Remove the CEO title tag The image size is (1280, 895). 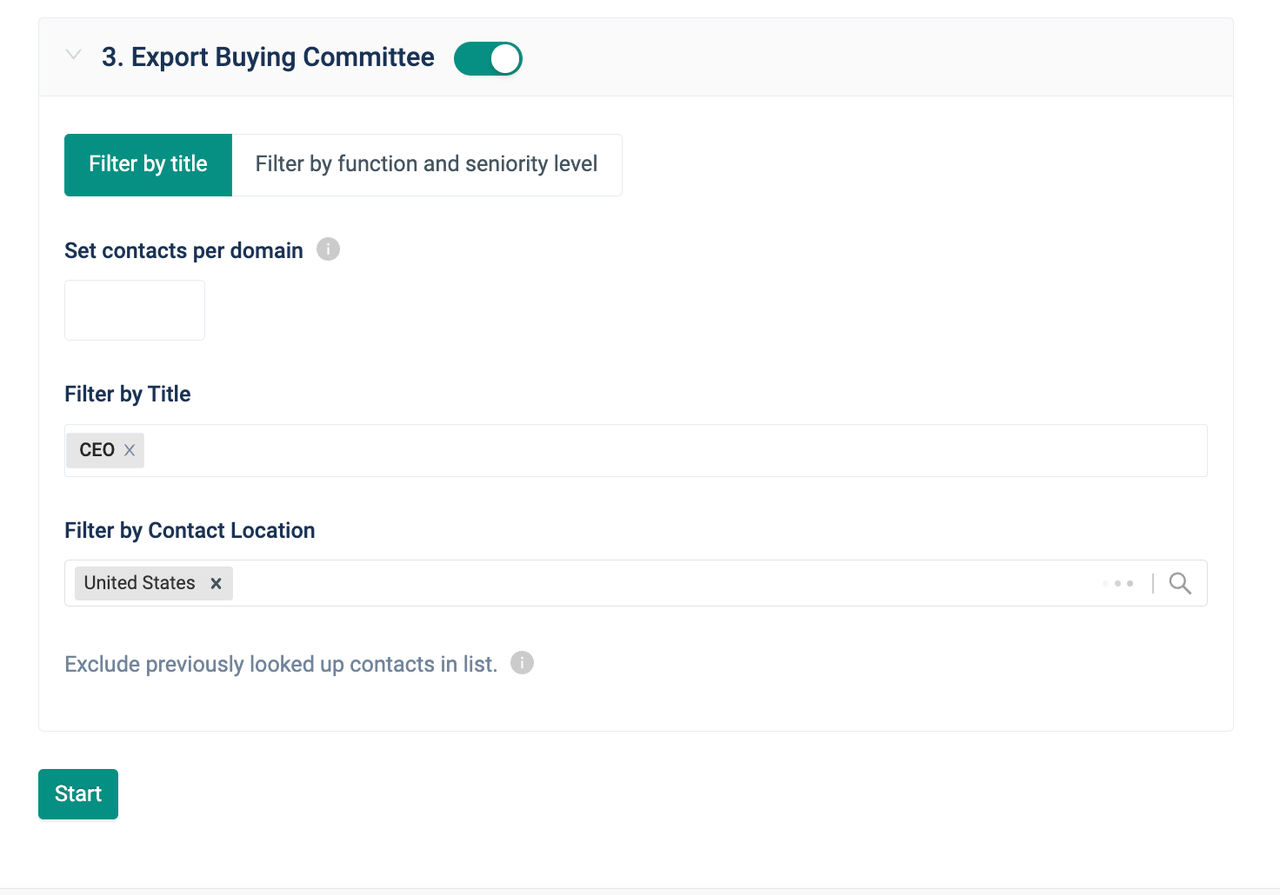tap(129, 451)
